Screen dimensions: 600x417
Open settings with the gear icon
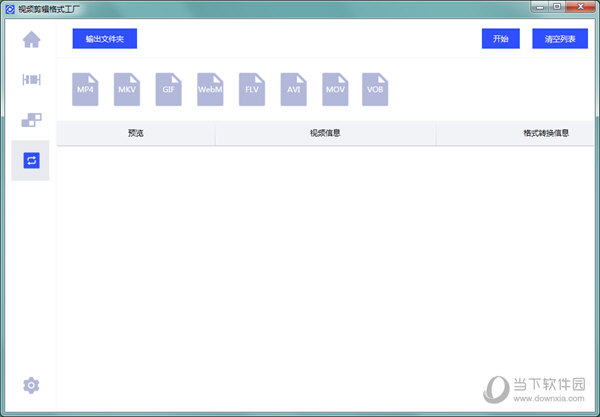(x=31, y=385)
